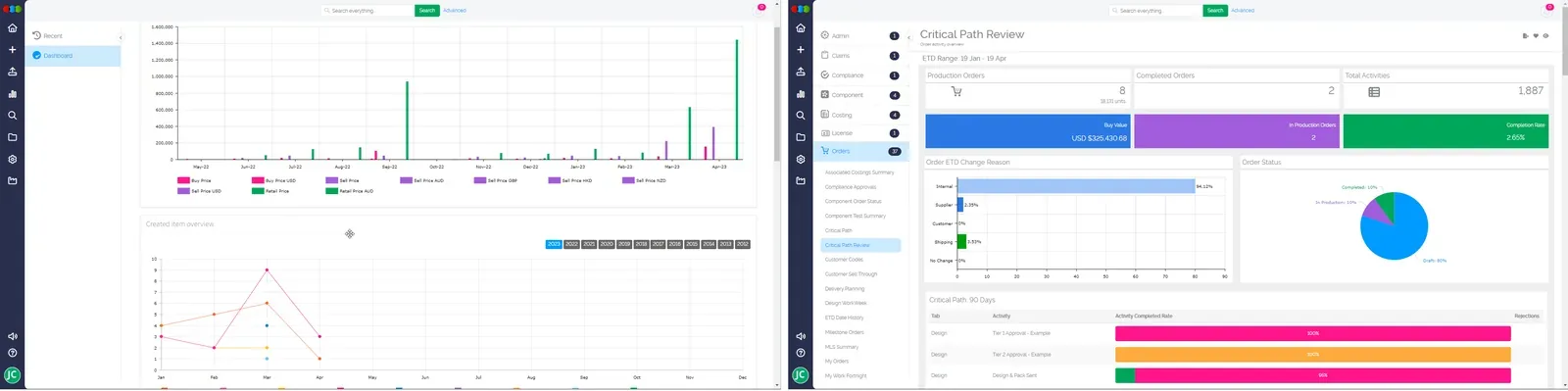Toggle Buy Price USD legend series
The image size is (1568, 391).
click(273, 180)
